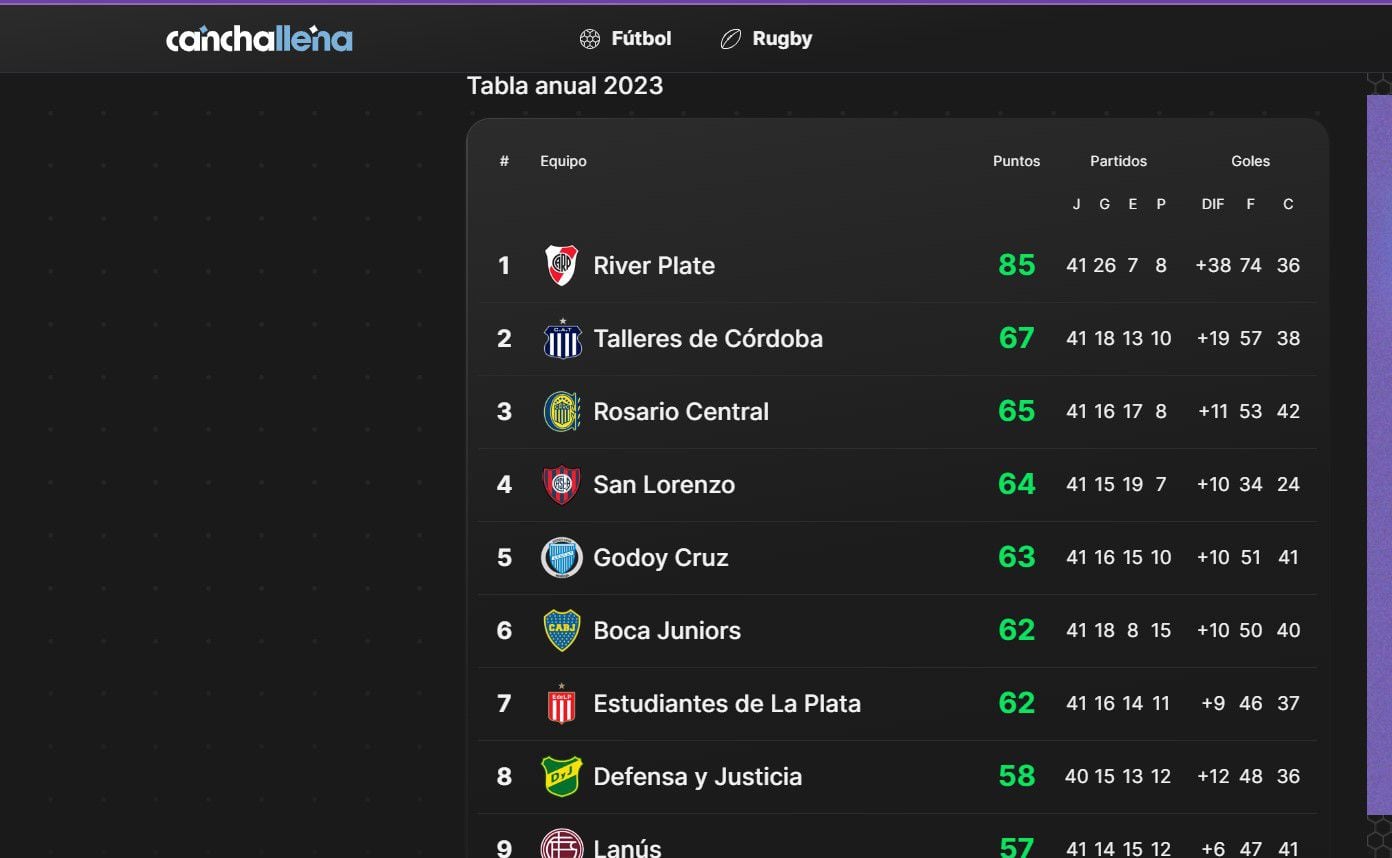The height and width of the screenshot is (858, 1392).
Task: Open the River Plate team link
Action: (654, 266)
